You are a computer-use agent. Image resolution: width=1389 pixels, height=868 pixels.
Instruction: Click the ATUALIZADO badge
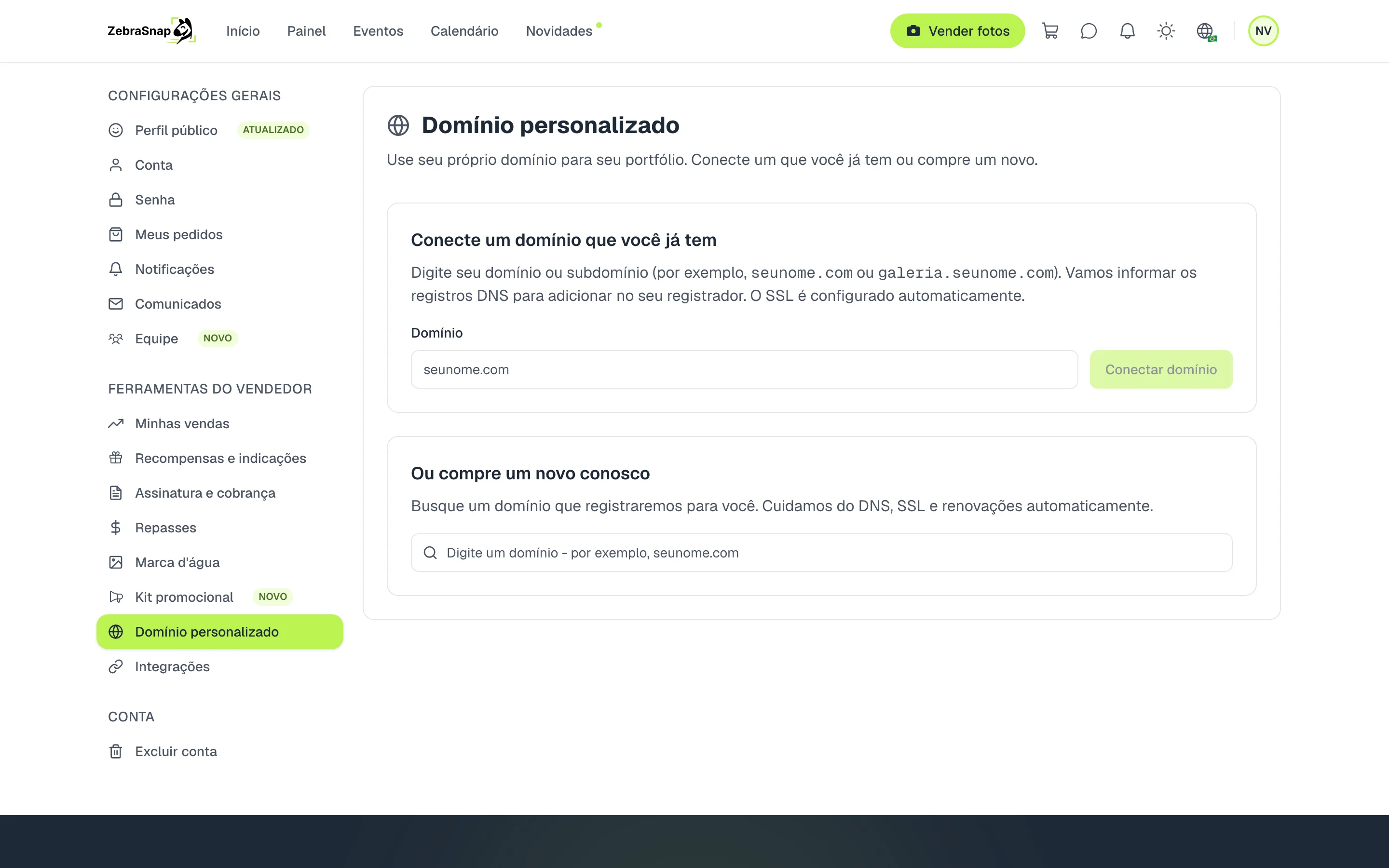pyautogui.click(x=273, y=130)
